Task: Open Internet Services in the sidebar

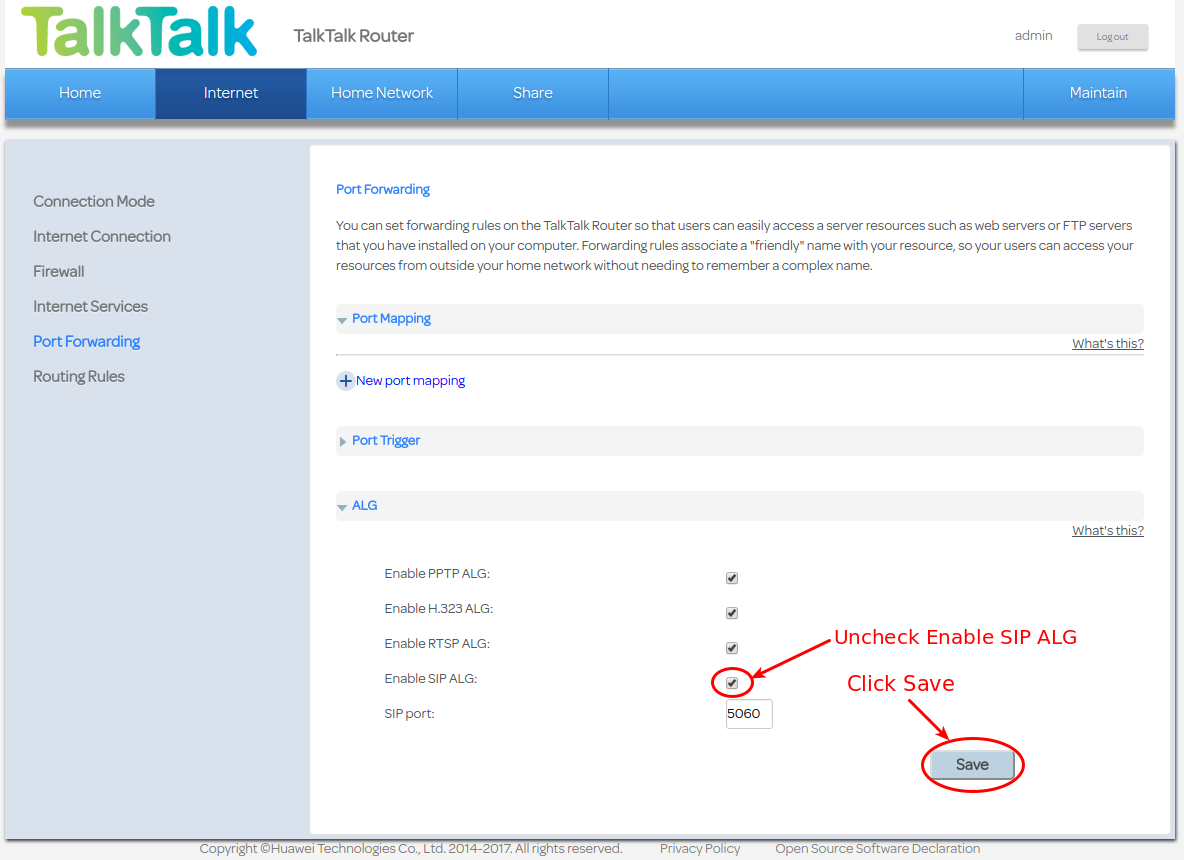Action: (x=91, y=307)
